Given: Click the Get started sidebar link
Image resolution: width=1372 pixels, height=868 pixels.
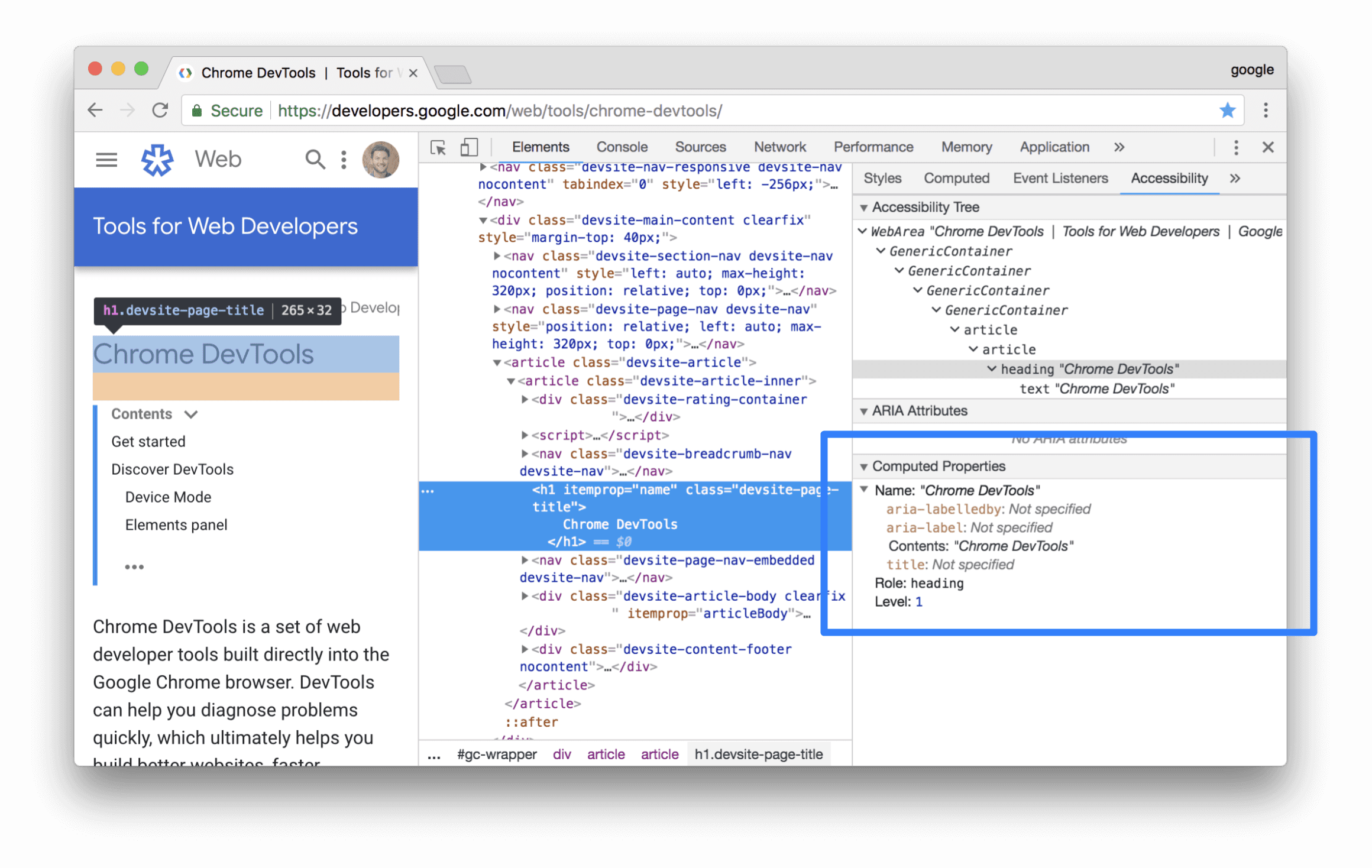Looking at the screenshot, I should (148, 440).
